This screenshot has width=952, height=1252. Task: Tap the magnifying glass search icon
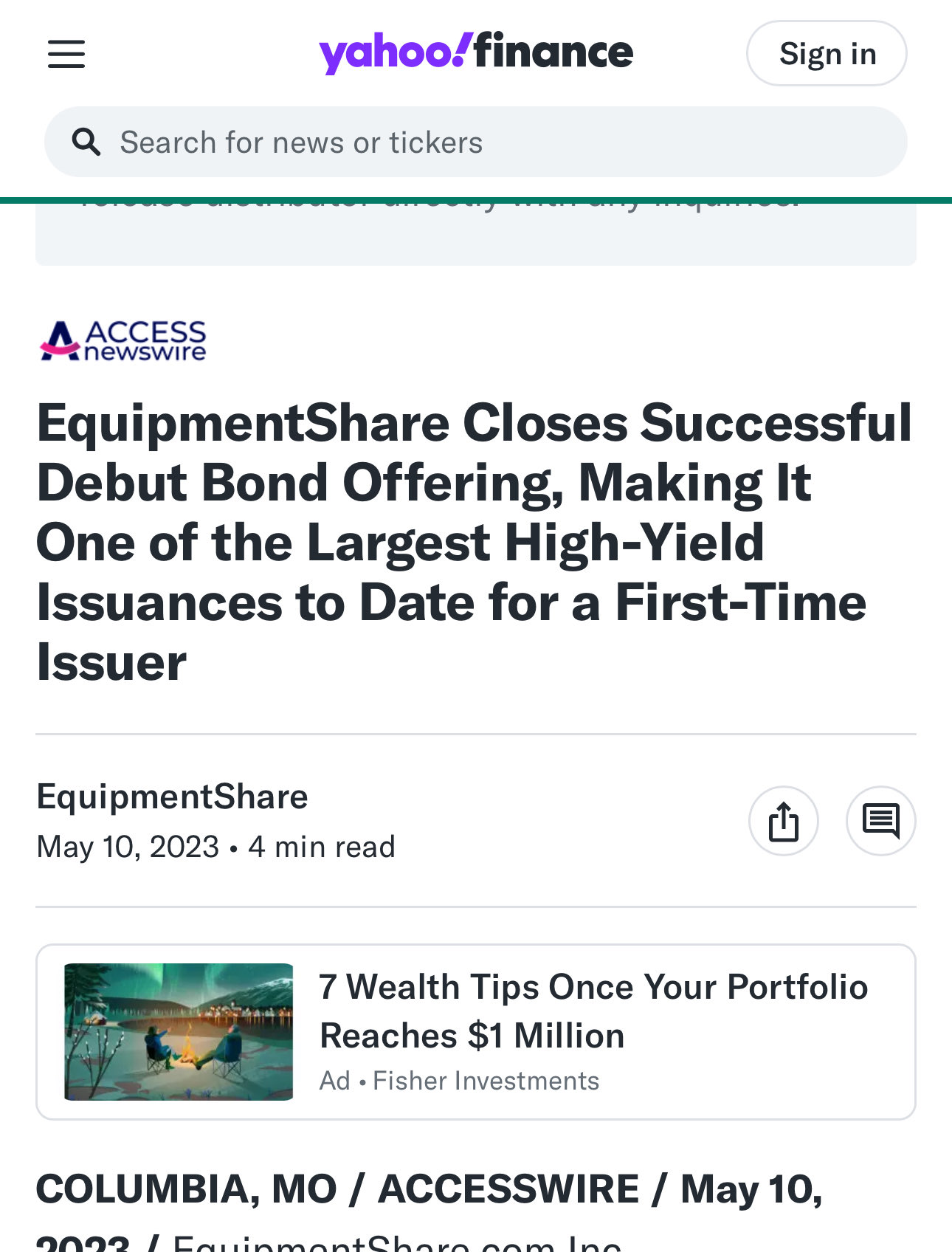point(86,142)
